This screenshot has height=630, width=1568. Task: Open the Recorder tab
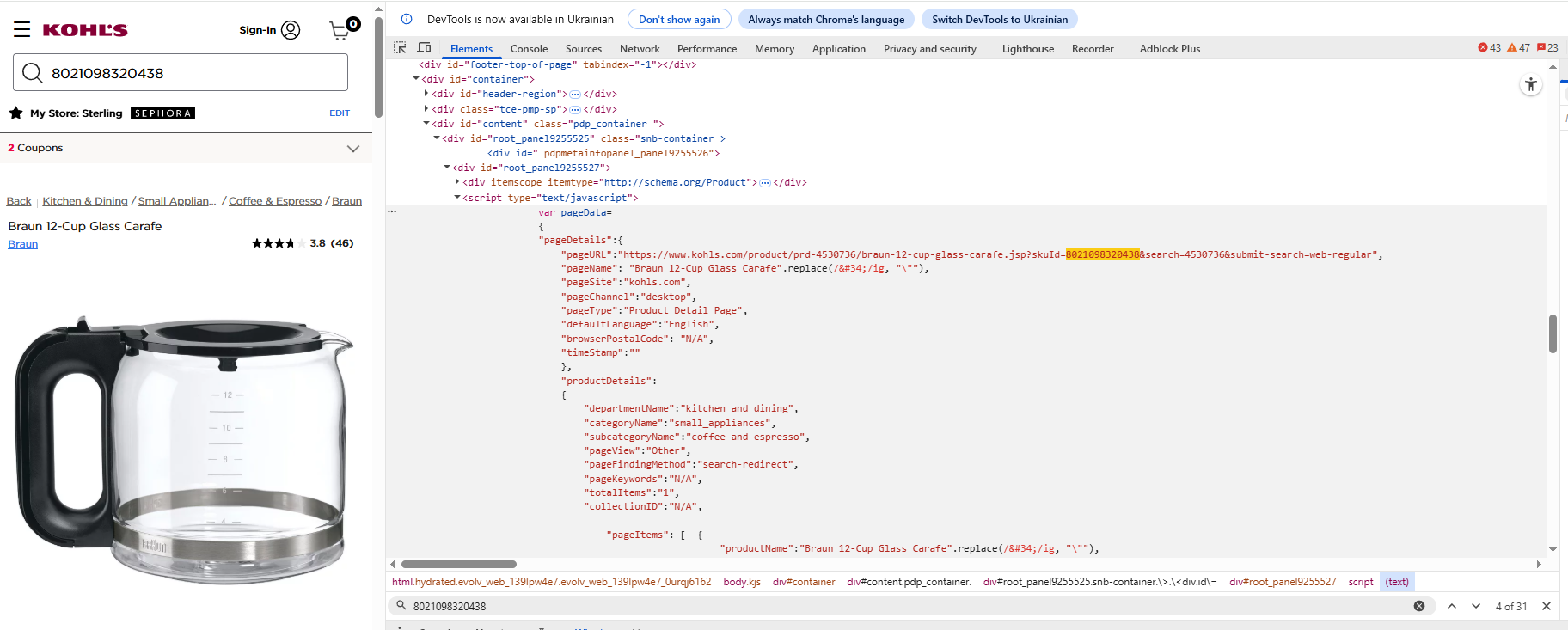[1093, 49]
